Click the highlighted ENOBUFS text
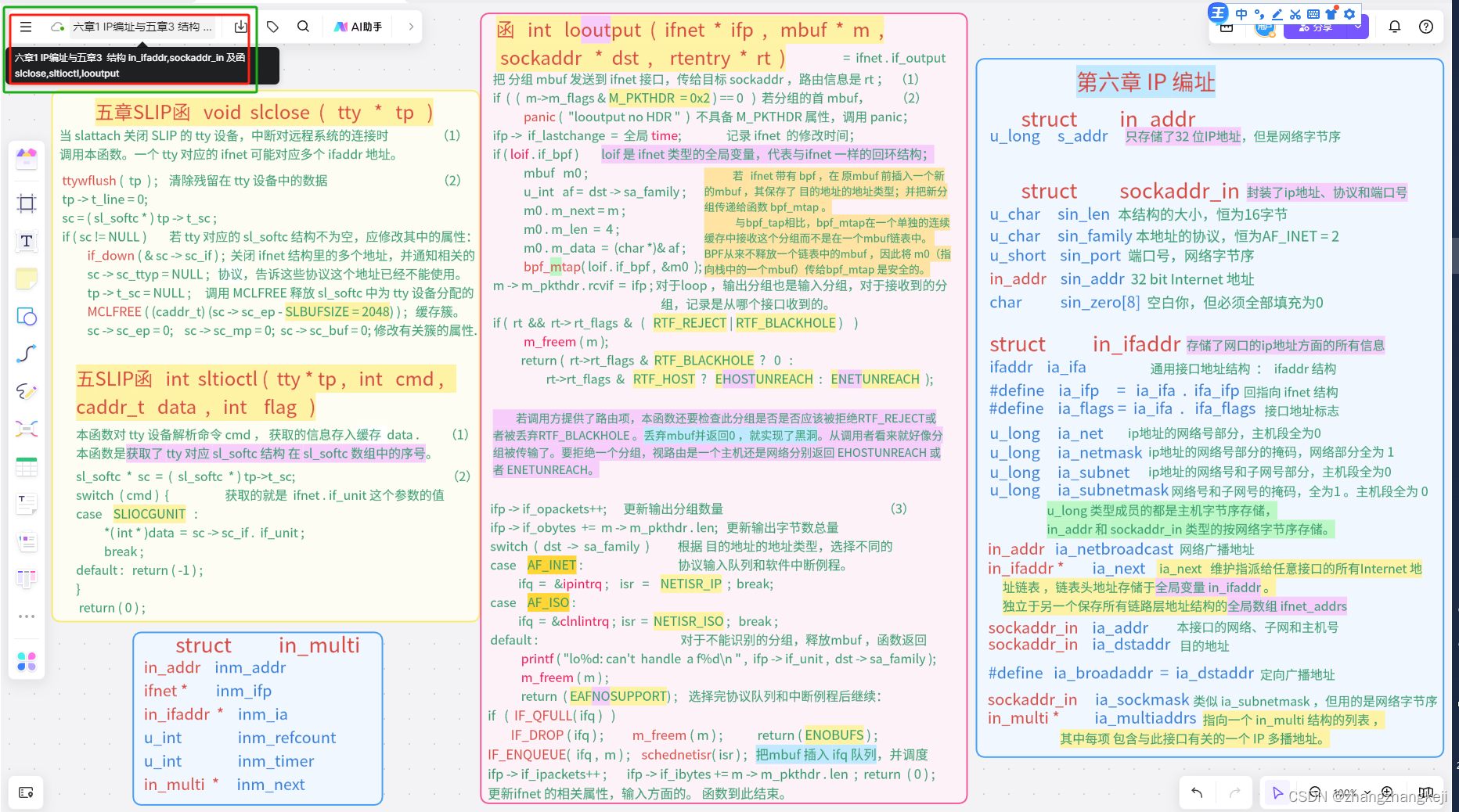Screen dimensions: 1459x812 click(834, 735)
